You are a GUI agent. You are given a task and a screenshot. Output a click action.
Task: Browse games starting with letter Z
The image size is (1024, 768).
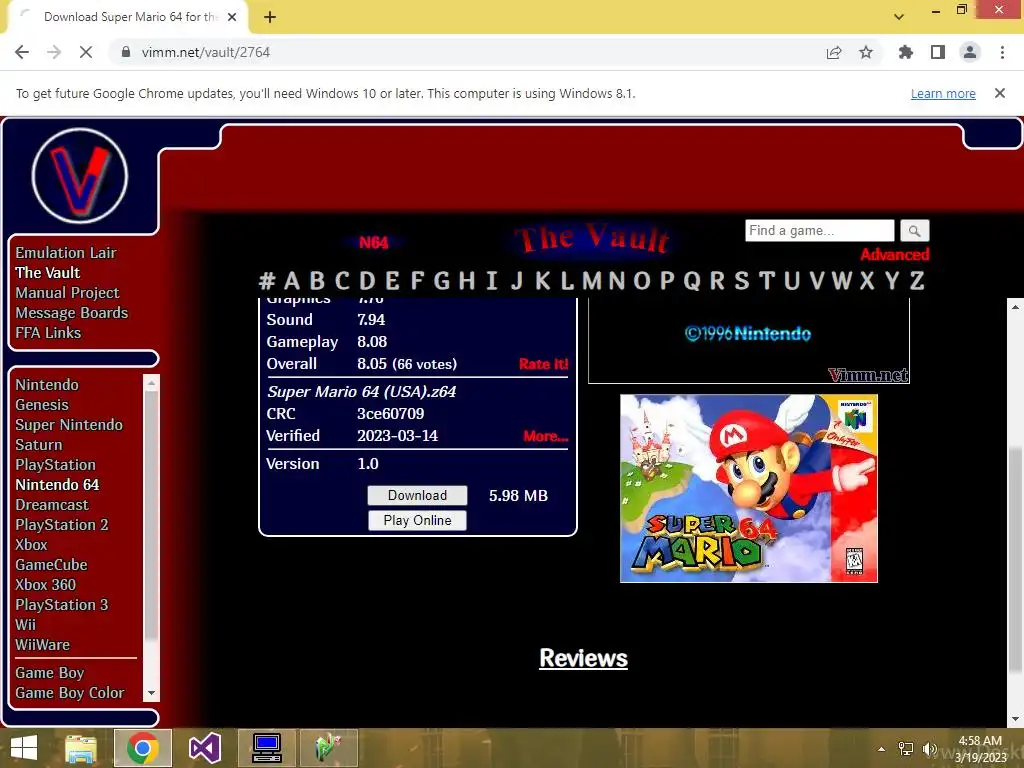coord(917,281)
